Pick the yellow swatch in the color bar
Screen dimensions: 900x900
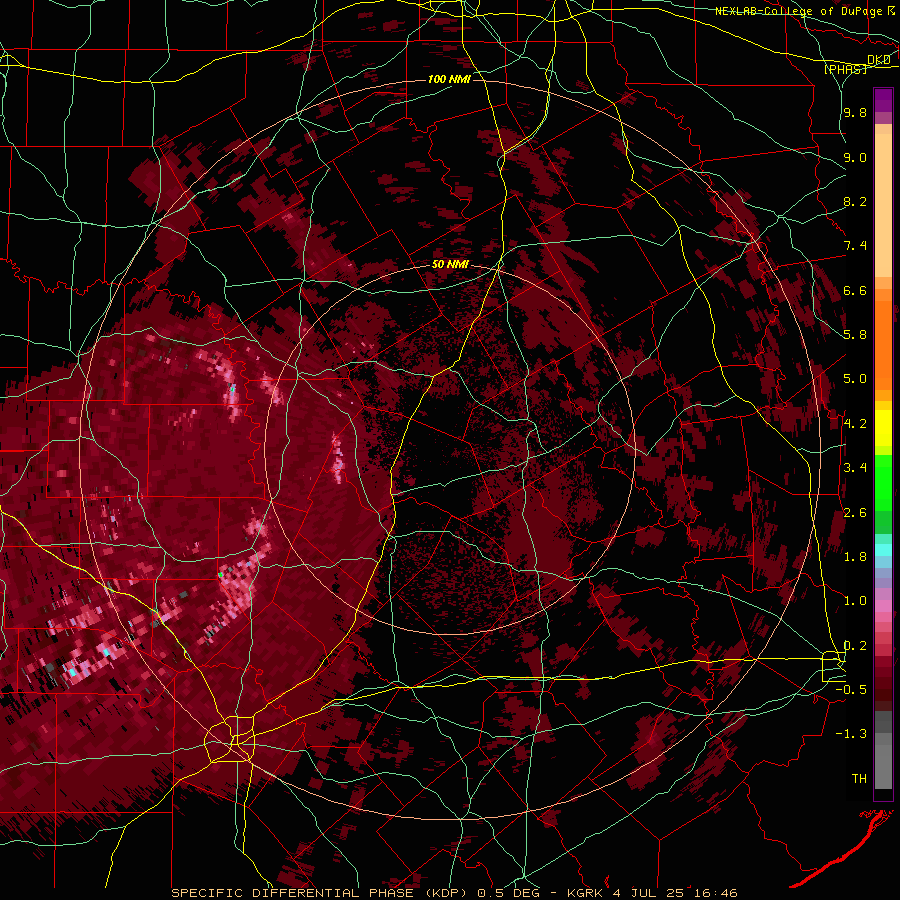tap(883, 428)
